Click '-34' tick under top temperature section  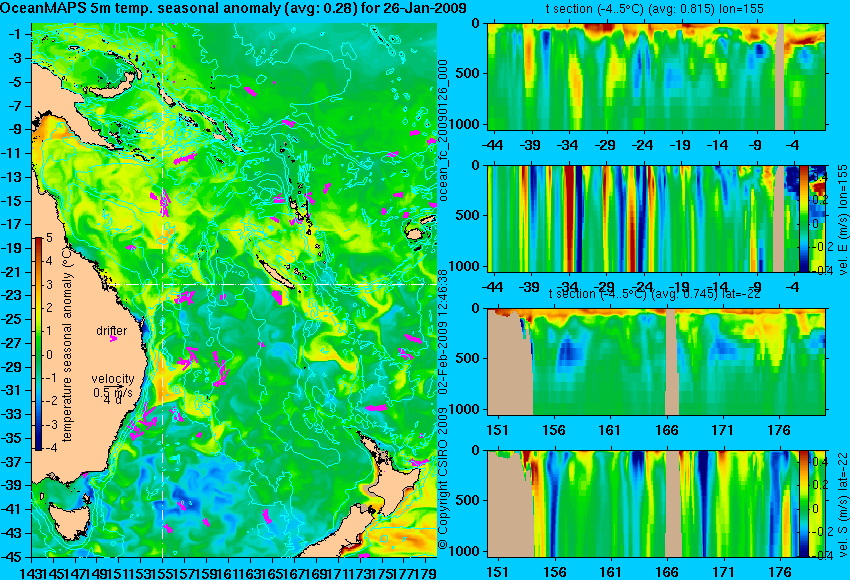[568, 145]
